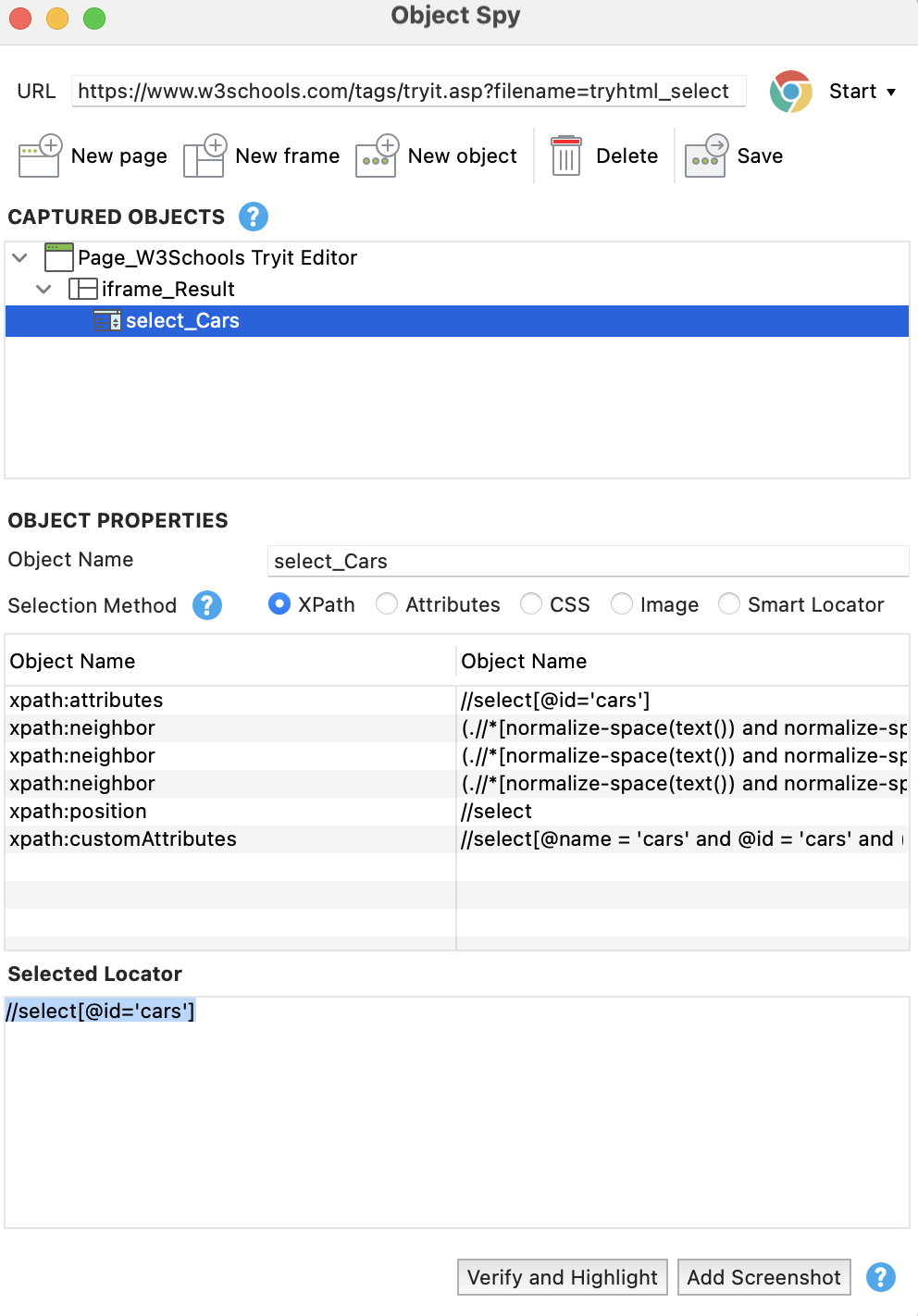
Task: Enable the Smart Locator selection method
Action: point(729,603)
